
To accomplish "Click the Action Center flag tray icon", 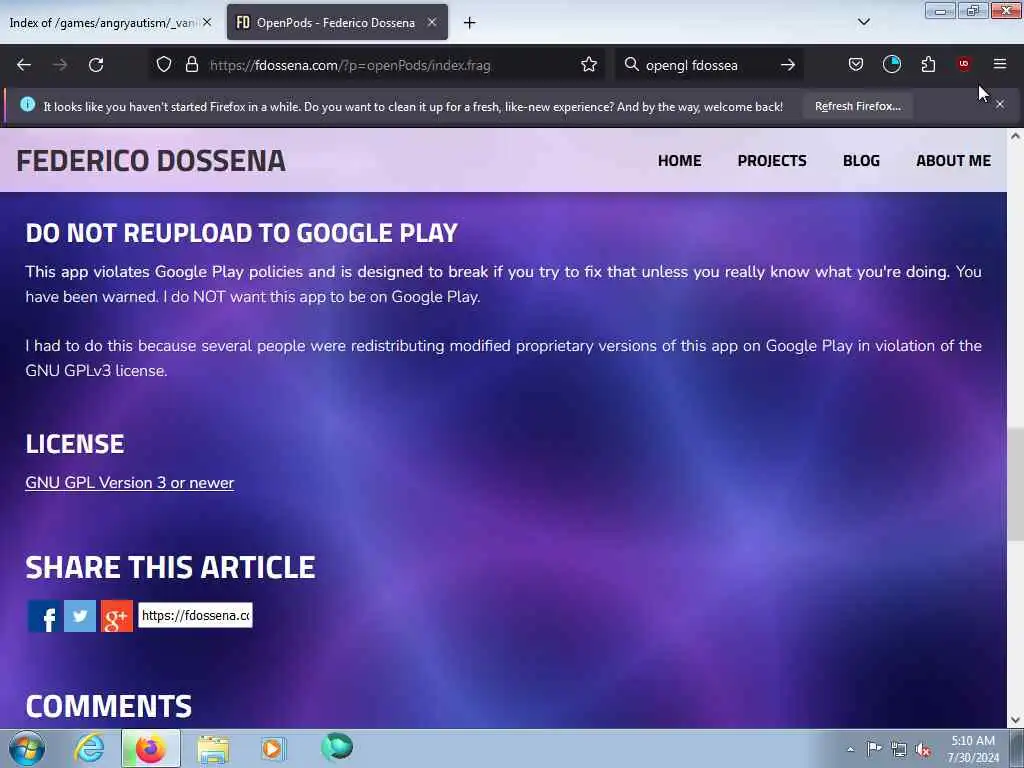I will [x=874, y=748].
